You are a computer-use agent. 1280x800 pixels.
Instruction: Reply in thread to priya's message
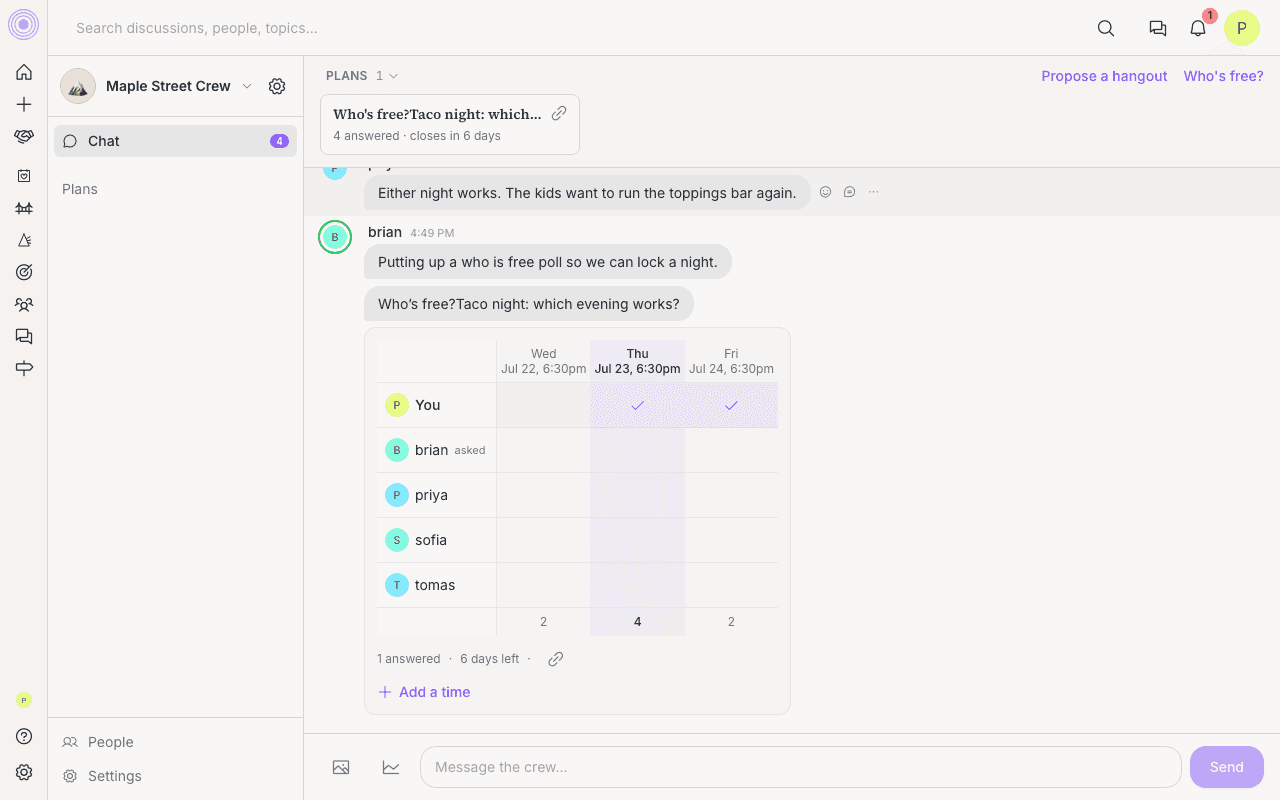849,192
